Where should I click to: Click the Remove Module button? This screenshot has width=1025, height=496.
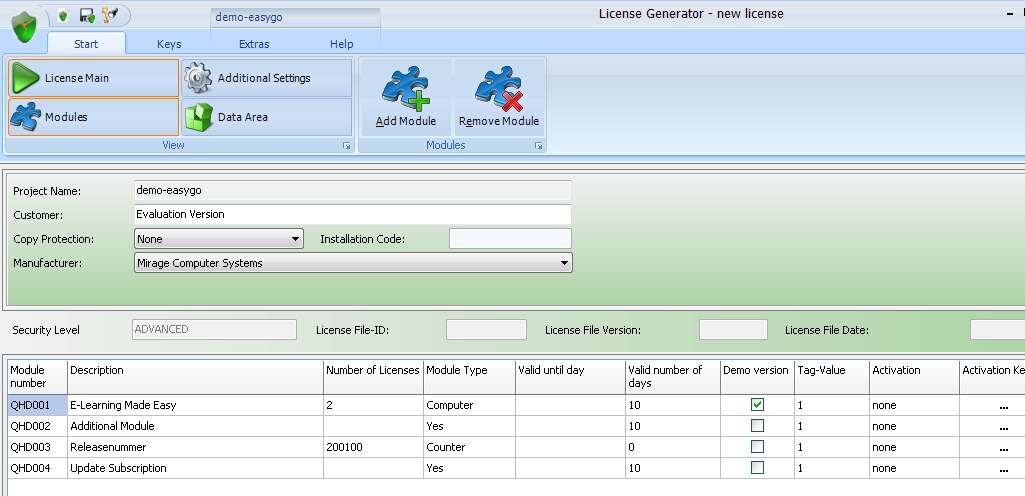[499, 97]
